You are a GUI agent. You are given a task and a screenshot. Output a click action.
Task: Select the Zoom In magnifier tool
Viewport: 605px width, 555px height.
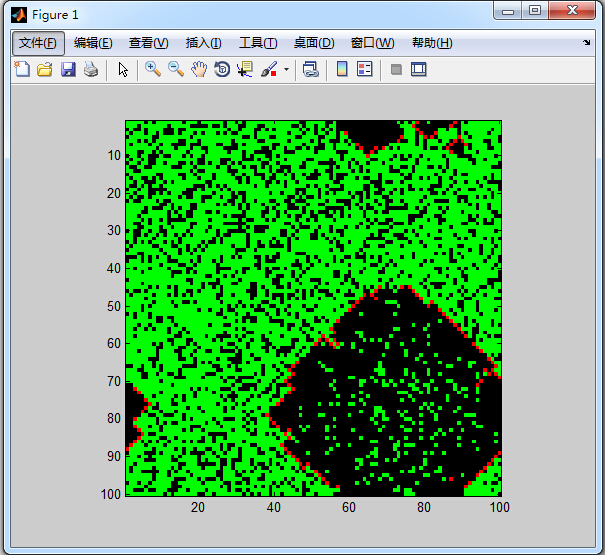pyautogui.click(x=153, y=69)
